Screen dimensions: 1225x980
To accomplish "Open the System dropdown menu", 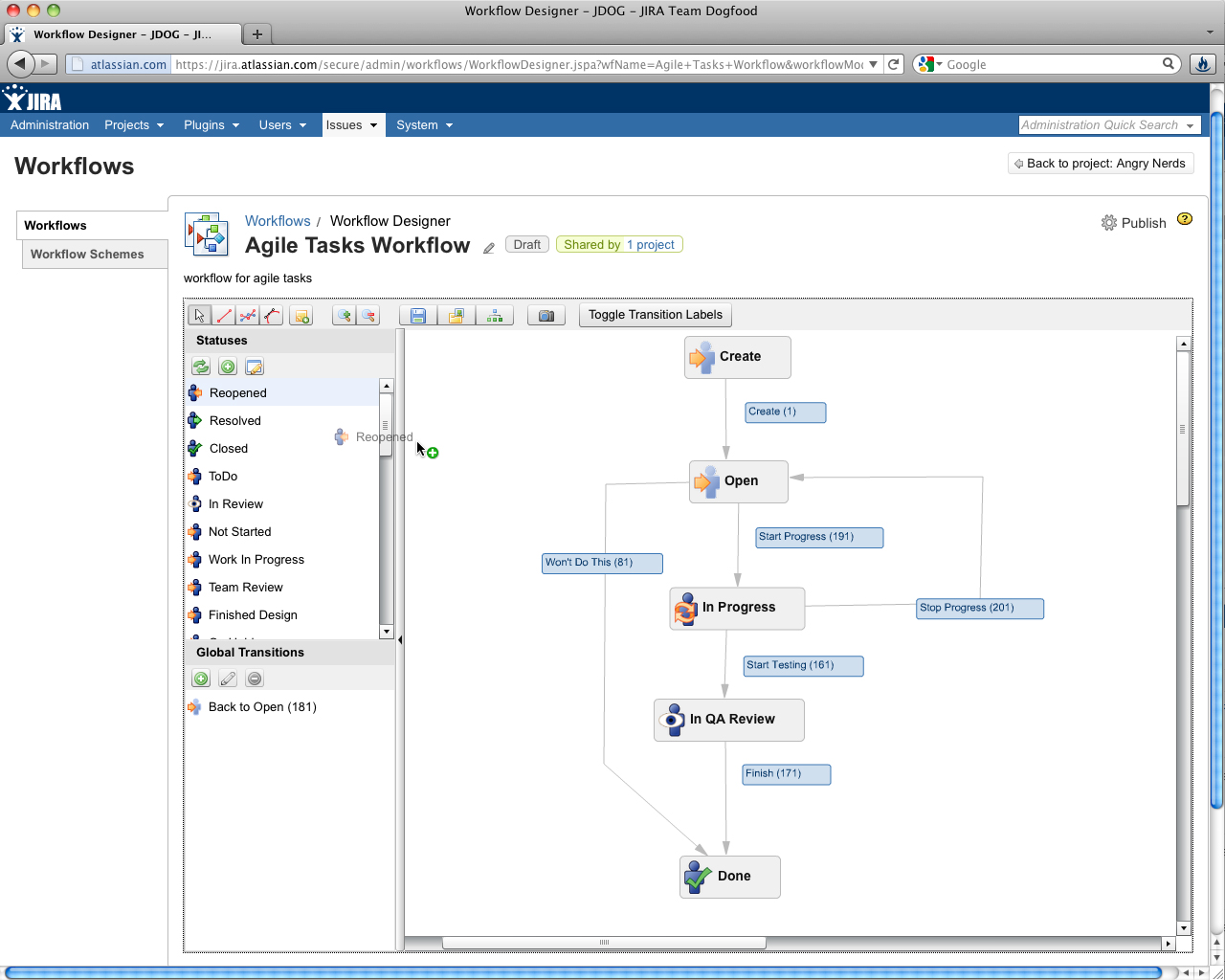I will coord(424,125).
